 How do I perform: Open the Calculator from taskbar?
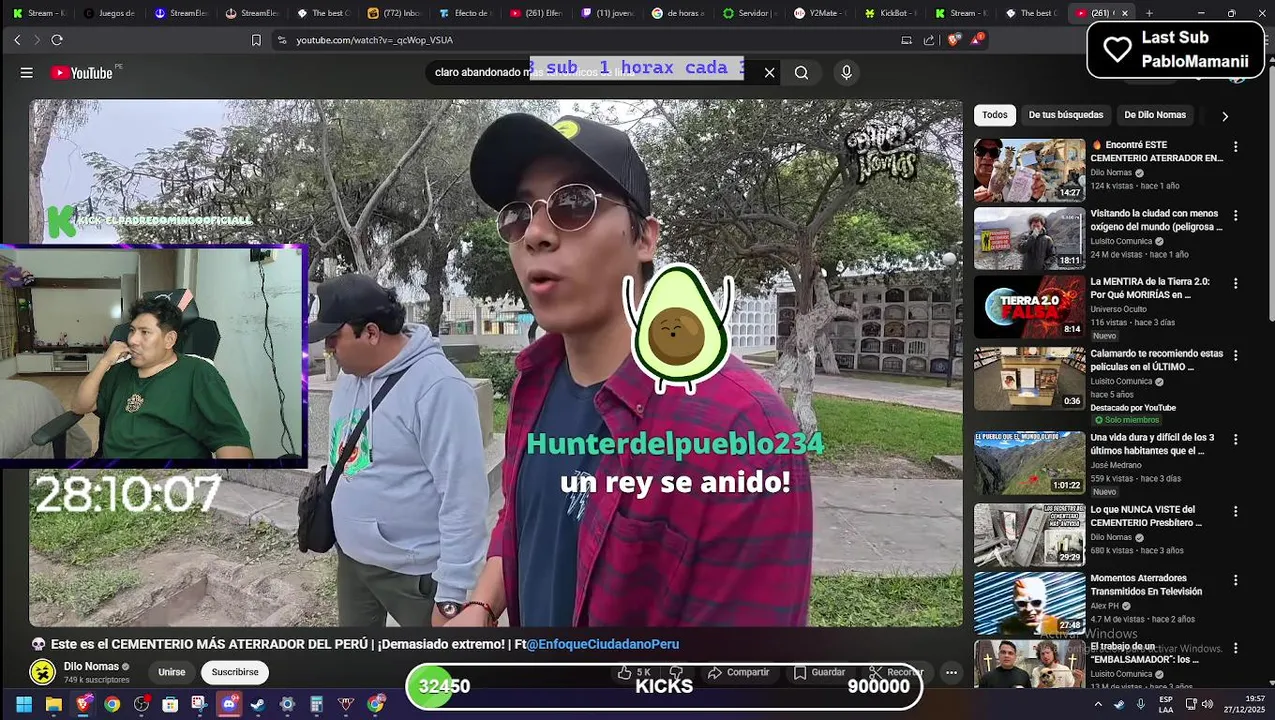point(316,705)
